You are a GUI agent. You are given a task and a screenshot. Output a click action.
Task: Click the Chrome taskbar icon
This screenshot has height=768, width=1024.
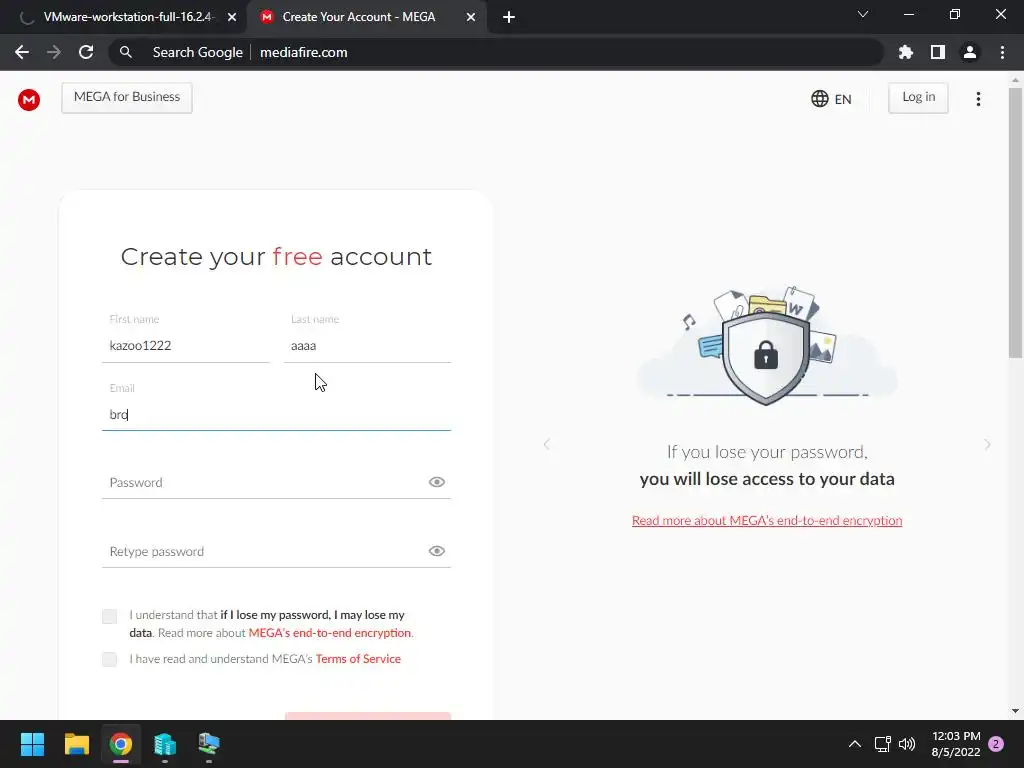(x=121, y=744)
